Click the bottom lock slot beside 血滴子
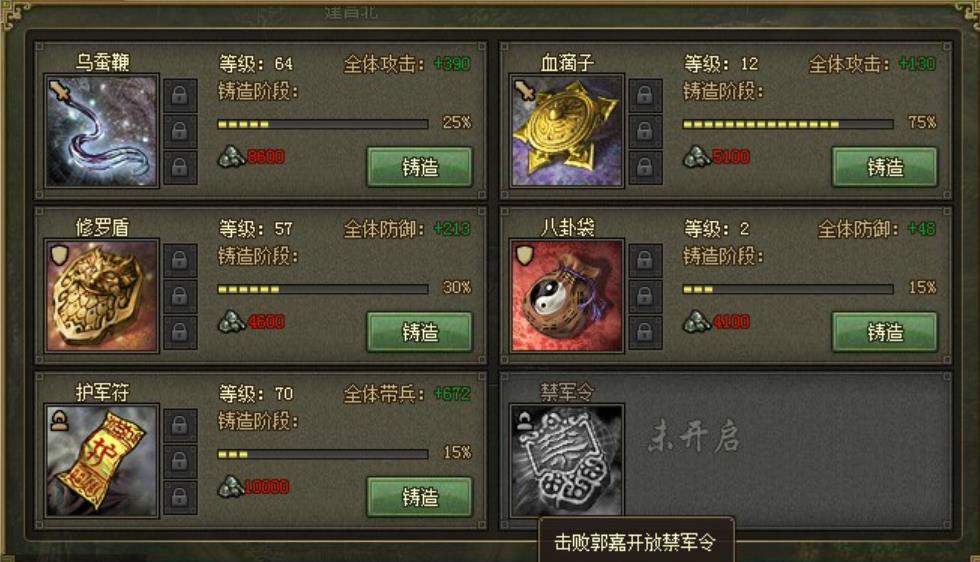Viewport: 980px width, 562px height. coord(645,168)
